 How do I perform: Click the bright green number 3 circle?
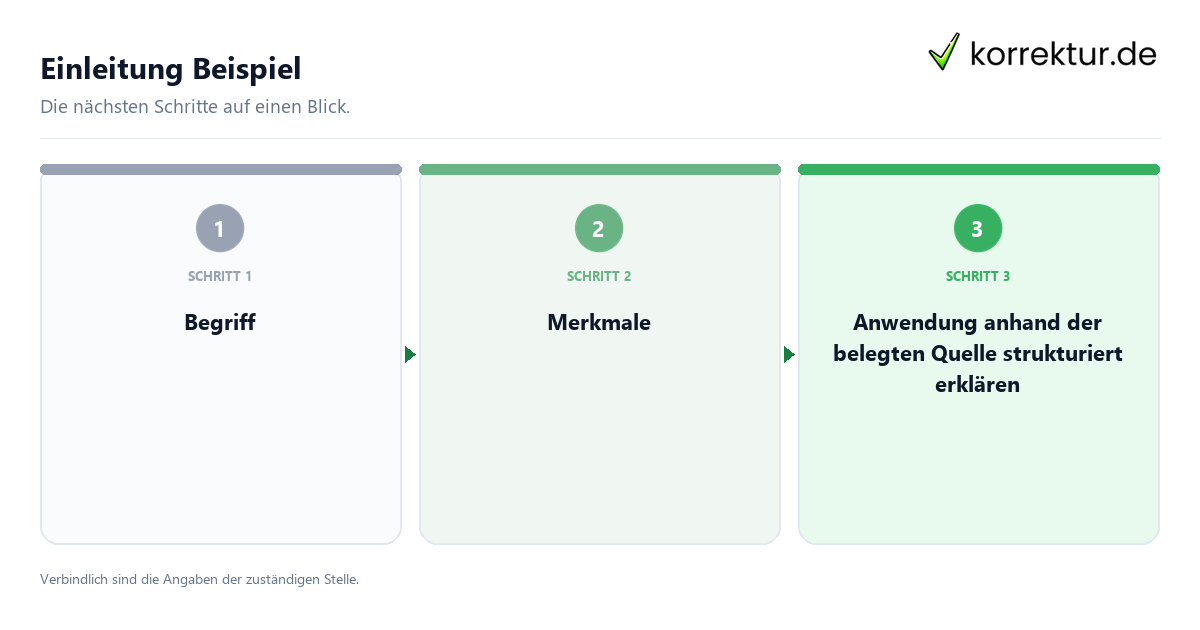coord(978,229)
